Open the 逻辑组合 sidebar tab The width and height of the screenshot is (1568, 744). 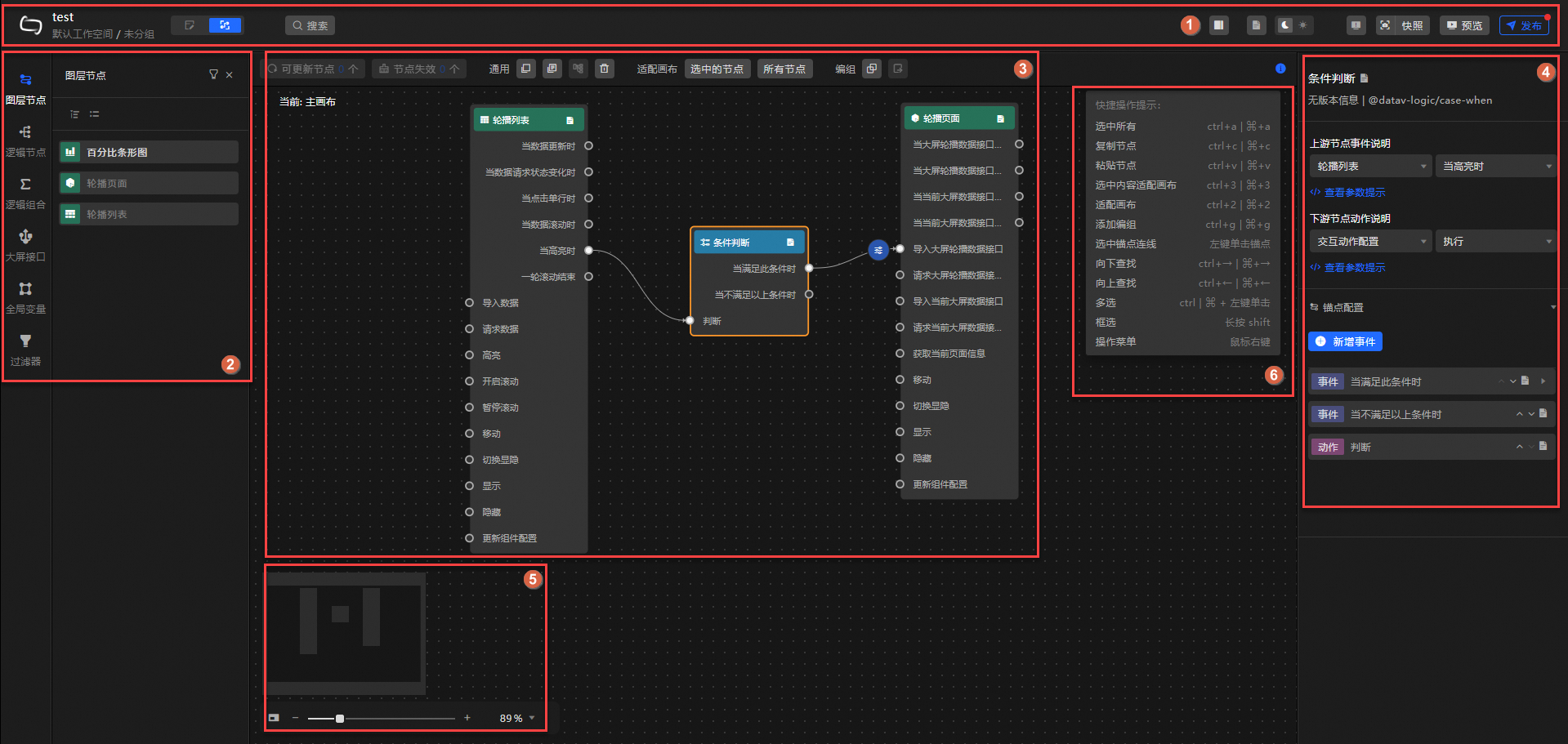coord(25,194)
